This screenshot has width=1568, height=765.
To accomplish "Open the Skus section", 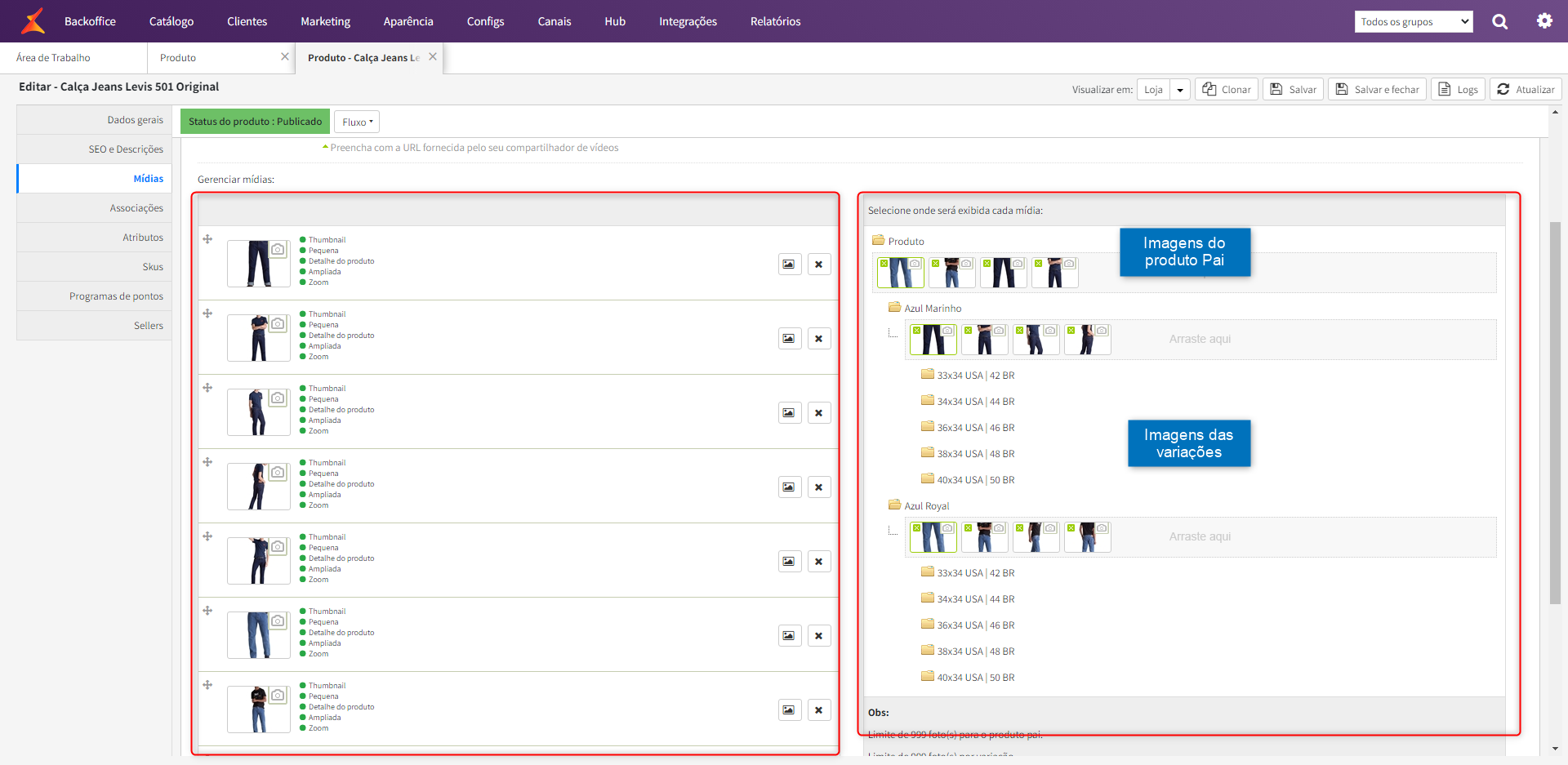I will pyautogui.click(x=94, y=267).
